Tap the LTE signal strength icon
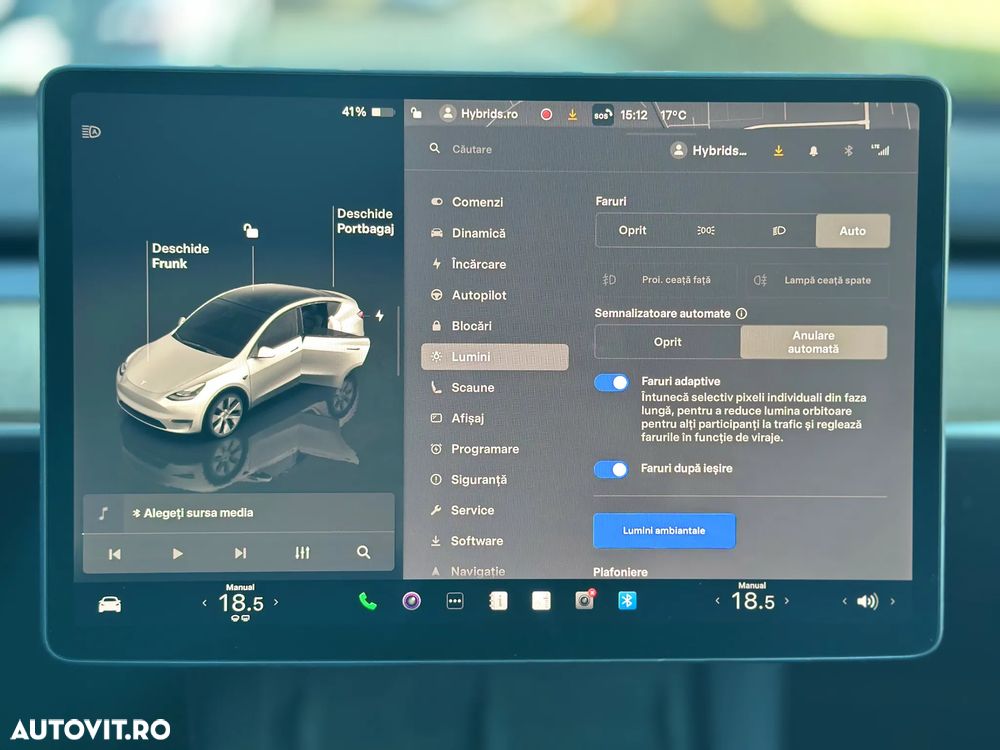 (x=880, y=150)
